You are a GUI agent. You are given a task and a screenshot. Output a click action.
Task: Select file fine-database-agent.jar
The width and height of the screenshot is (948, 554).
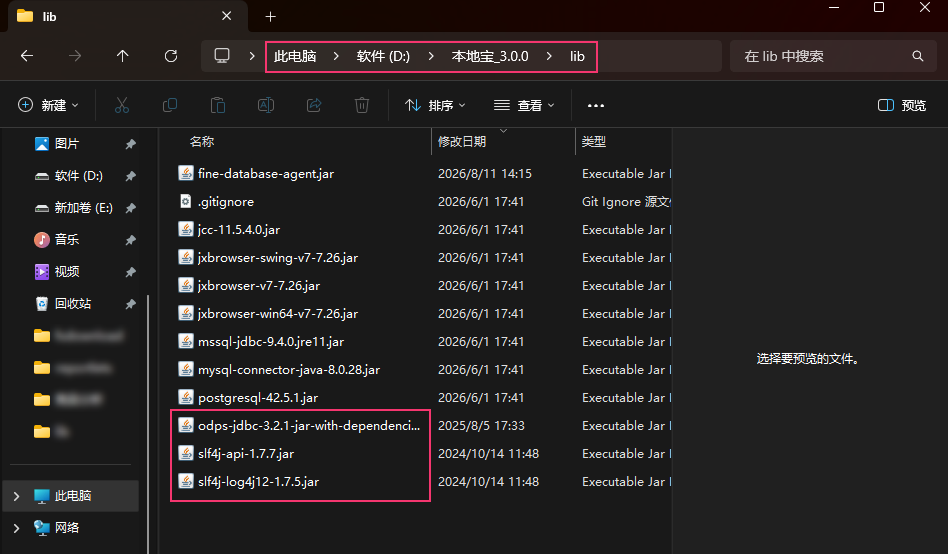(x=266, y=174)
